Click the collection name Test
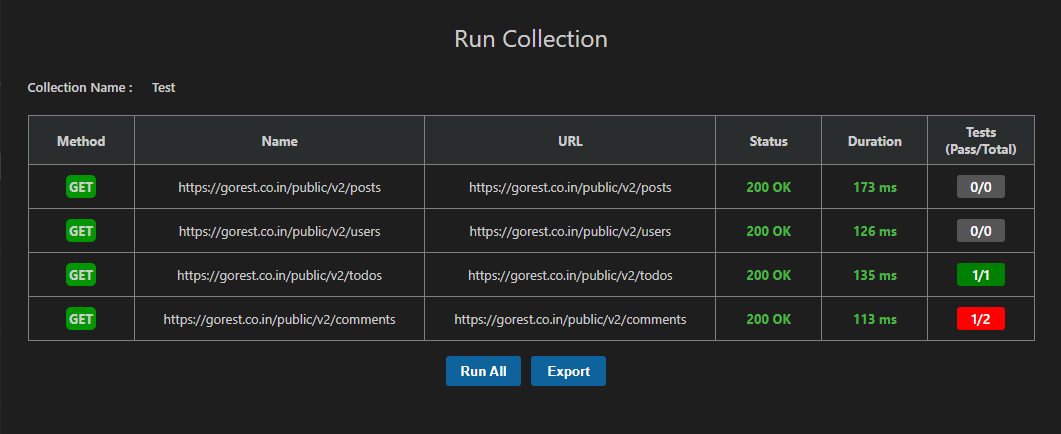 coord(163,88)
